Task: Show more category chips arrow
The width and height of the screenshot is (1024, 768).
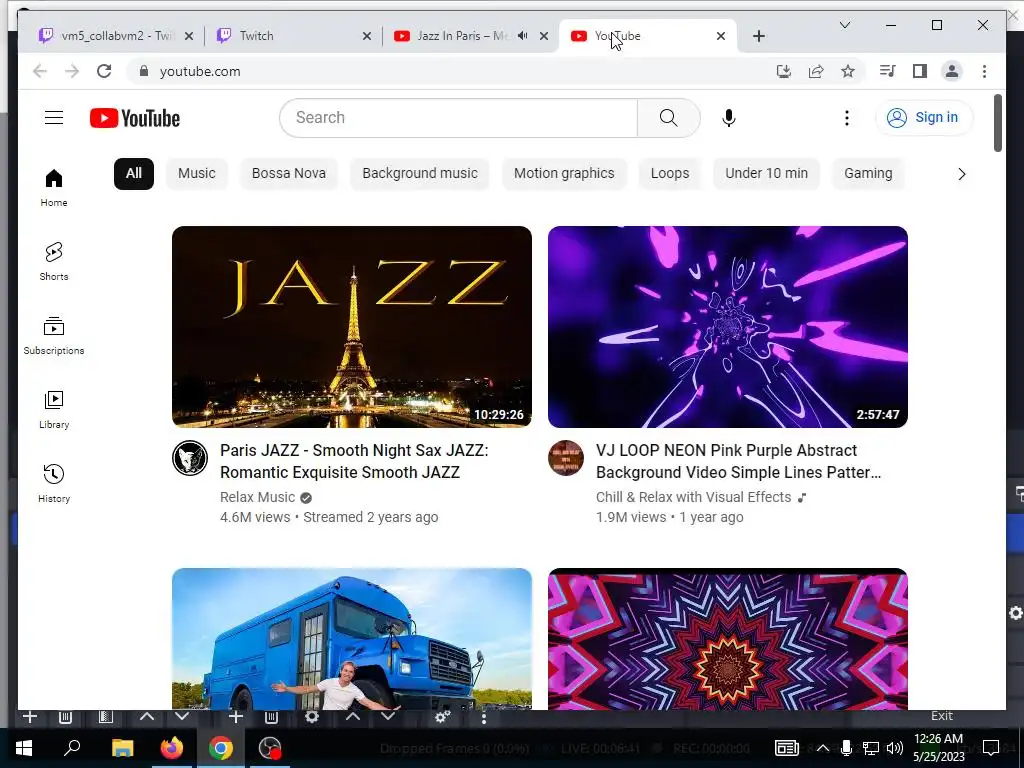Action: (961, 174)
